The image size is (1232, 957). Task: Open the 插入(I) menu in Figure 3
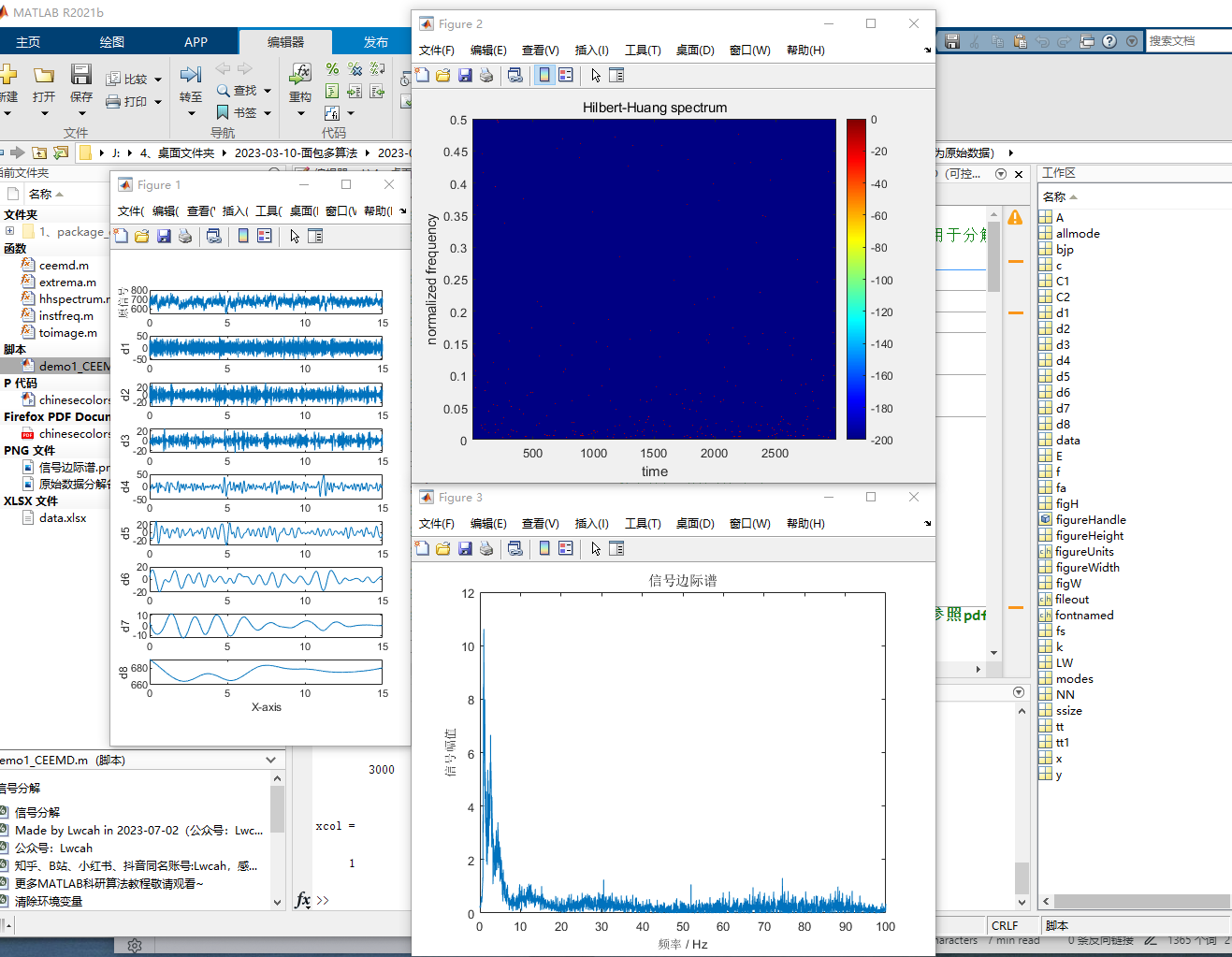591,523
